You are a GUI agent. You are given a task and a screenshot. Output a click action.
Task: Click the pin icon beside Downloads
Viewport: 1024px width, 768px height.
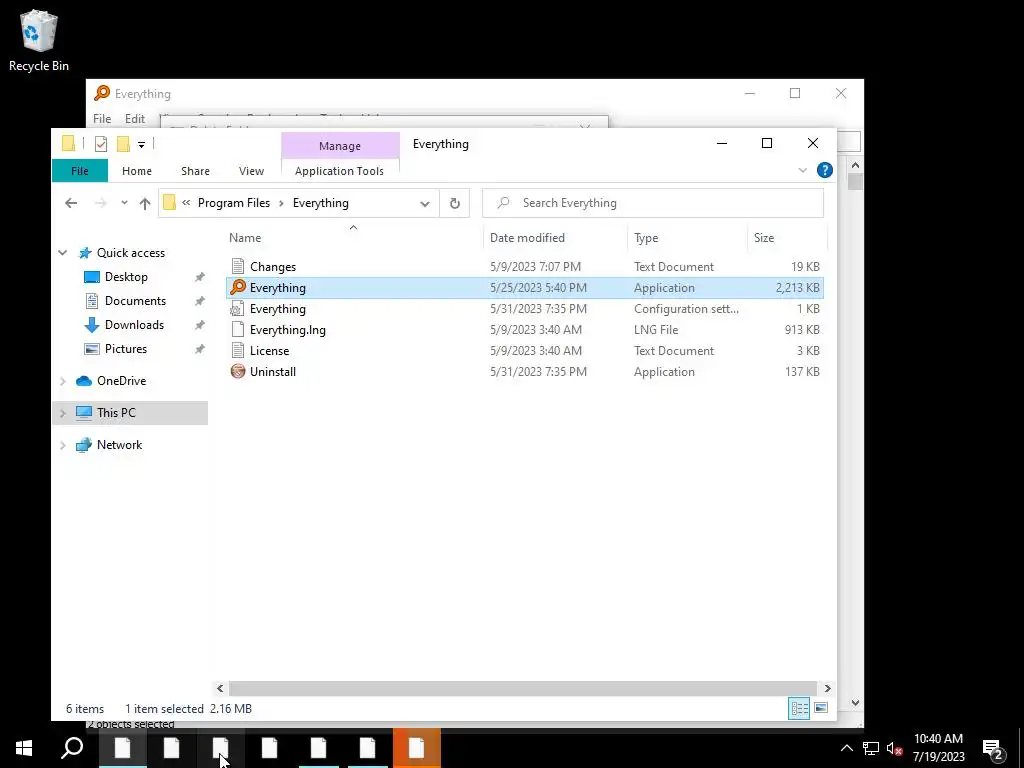click(x=200, y=325)
